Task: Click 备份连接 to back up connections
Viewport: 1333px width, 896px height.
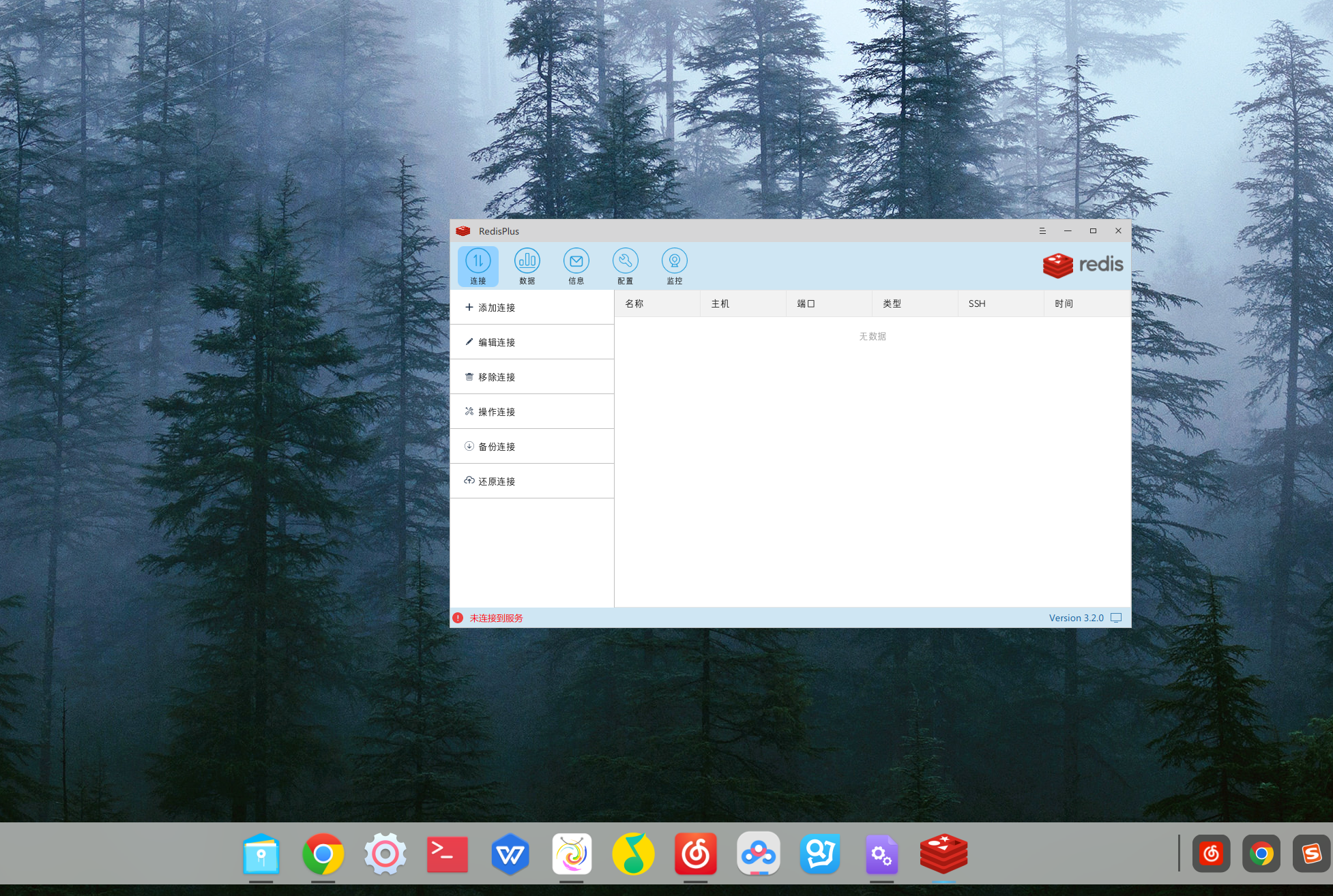Action: (497, 447)
